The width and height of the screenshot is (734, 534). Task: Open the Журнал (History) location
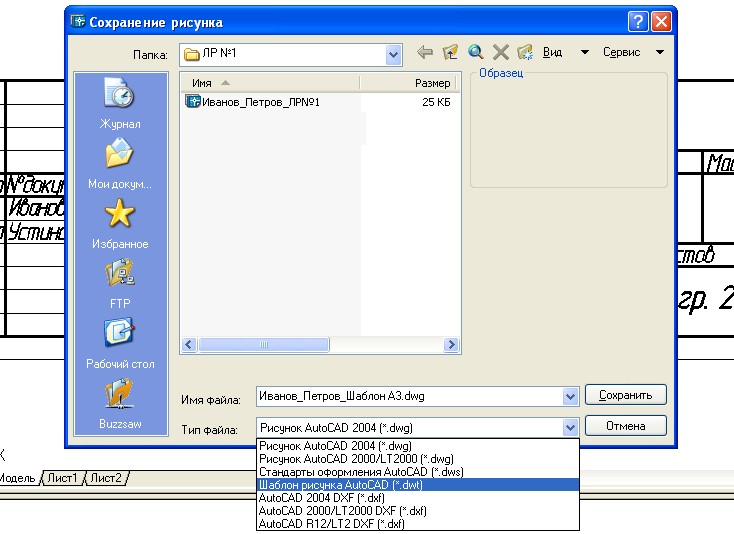pos(119,102)
